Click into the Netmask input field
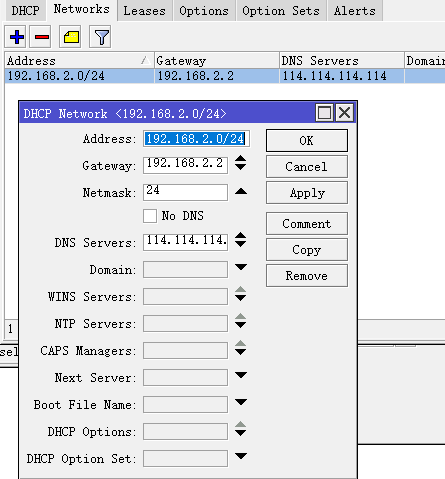This screenshot has width=445, height=479. (x=185, y=192)
